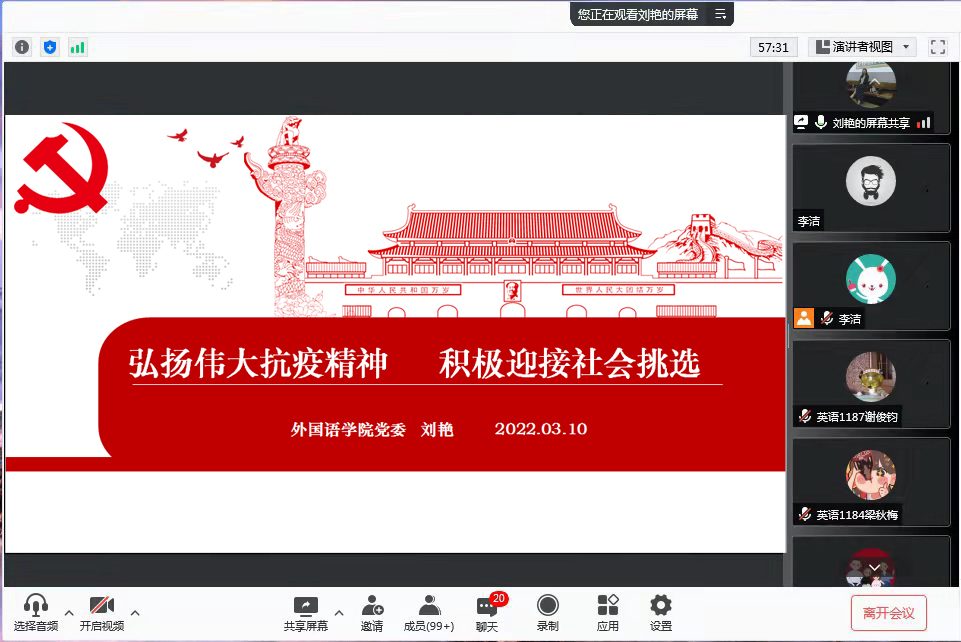The width and height of the screenshot is (961, 642).
Task: Check the green network signal icon
Action: coord(77,47)
